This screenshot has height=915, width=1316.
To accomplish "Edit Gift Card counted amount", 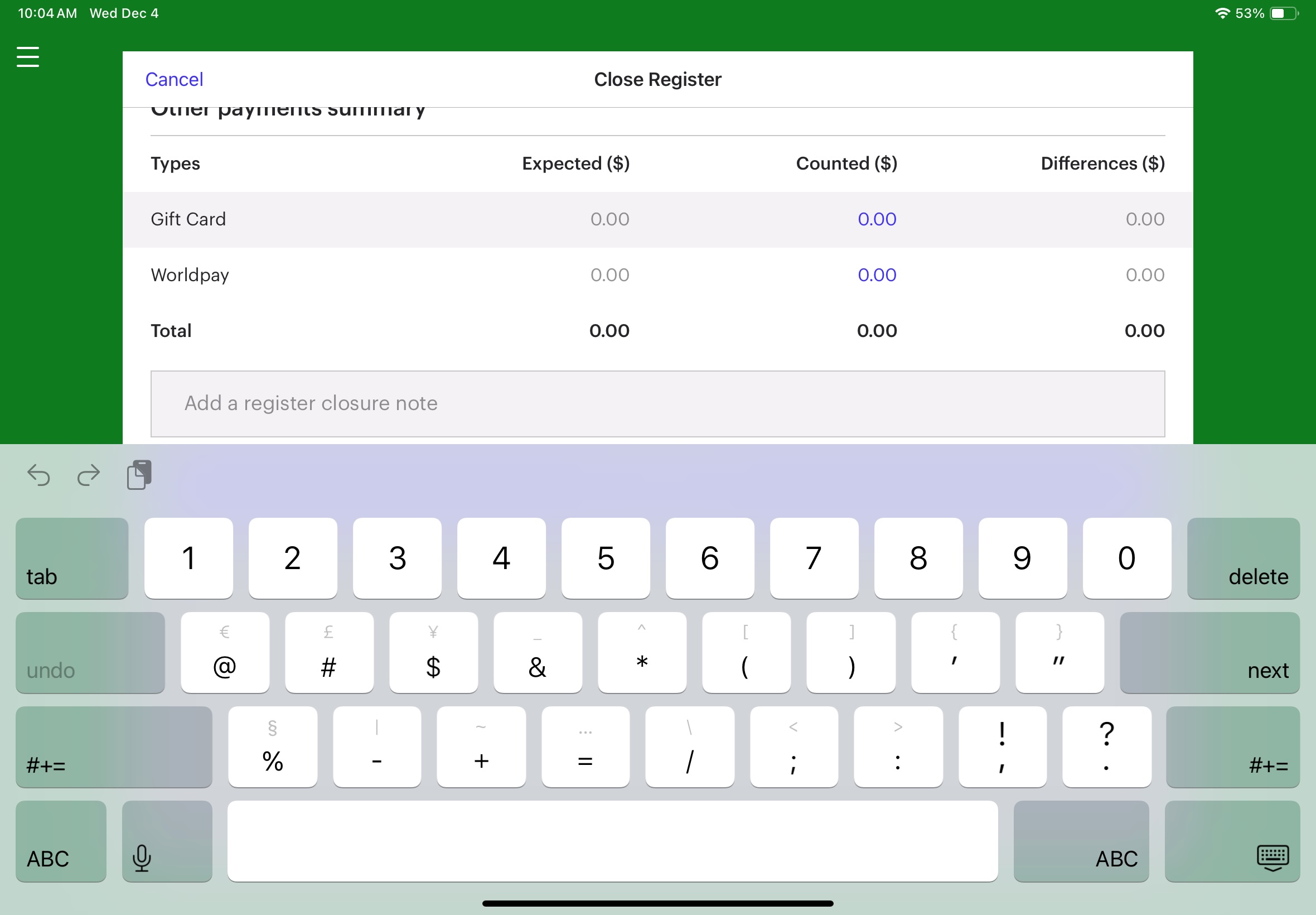I will coord(877,219).
